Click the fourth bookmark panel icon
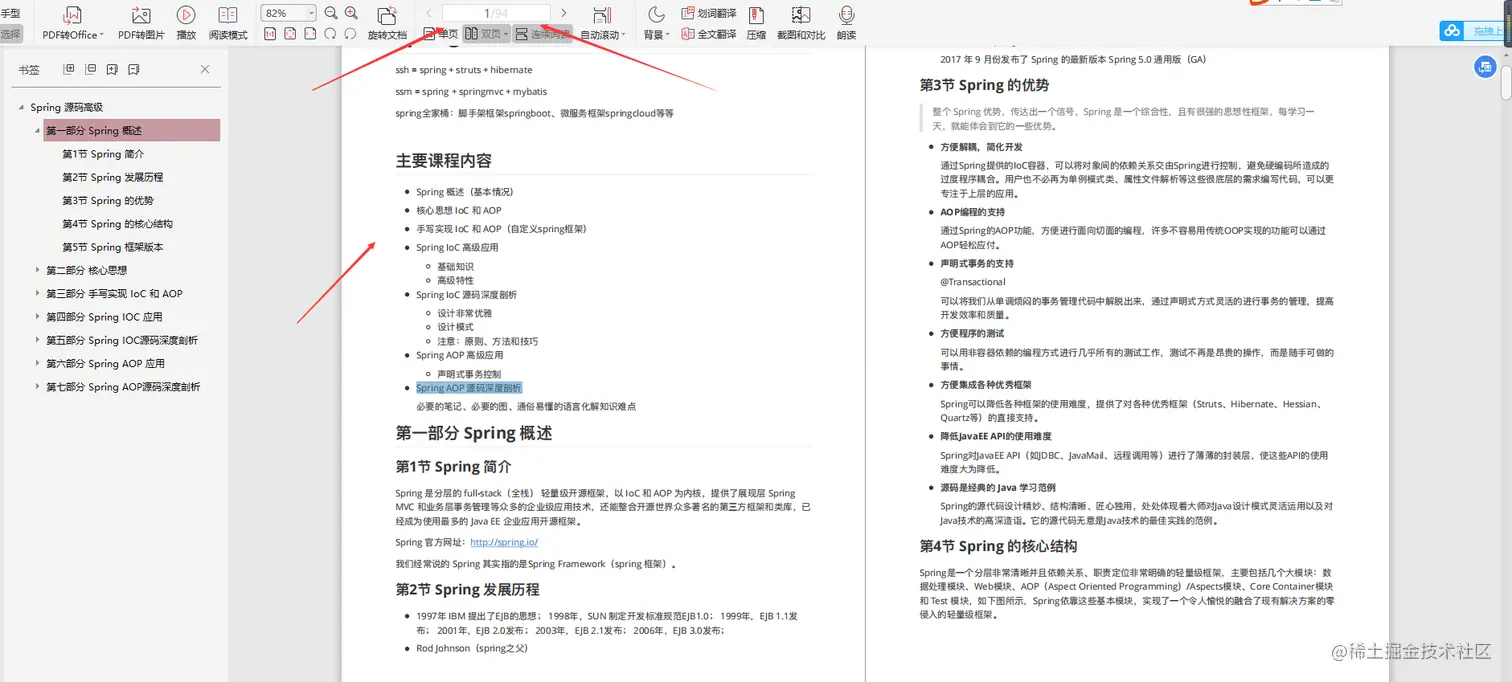 pyautogui.click(x=134, y=69)
